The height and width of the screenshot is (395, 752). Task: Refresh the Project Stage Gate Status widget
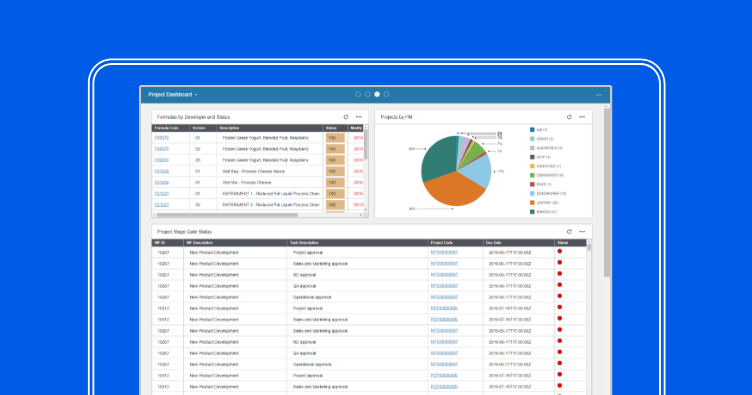tap(569, 232)
